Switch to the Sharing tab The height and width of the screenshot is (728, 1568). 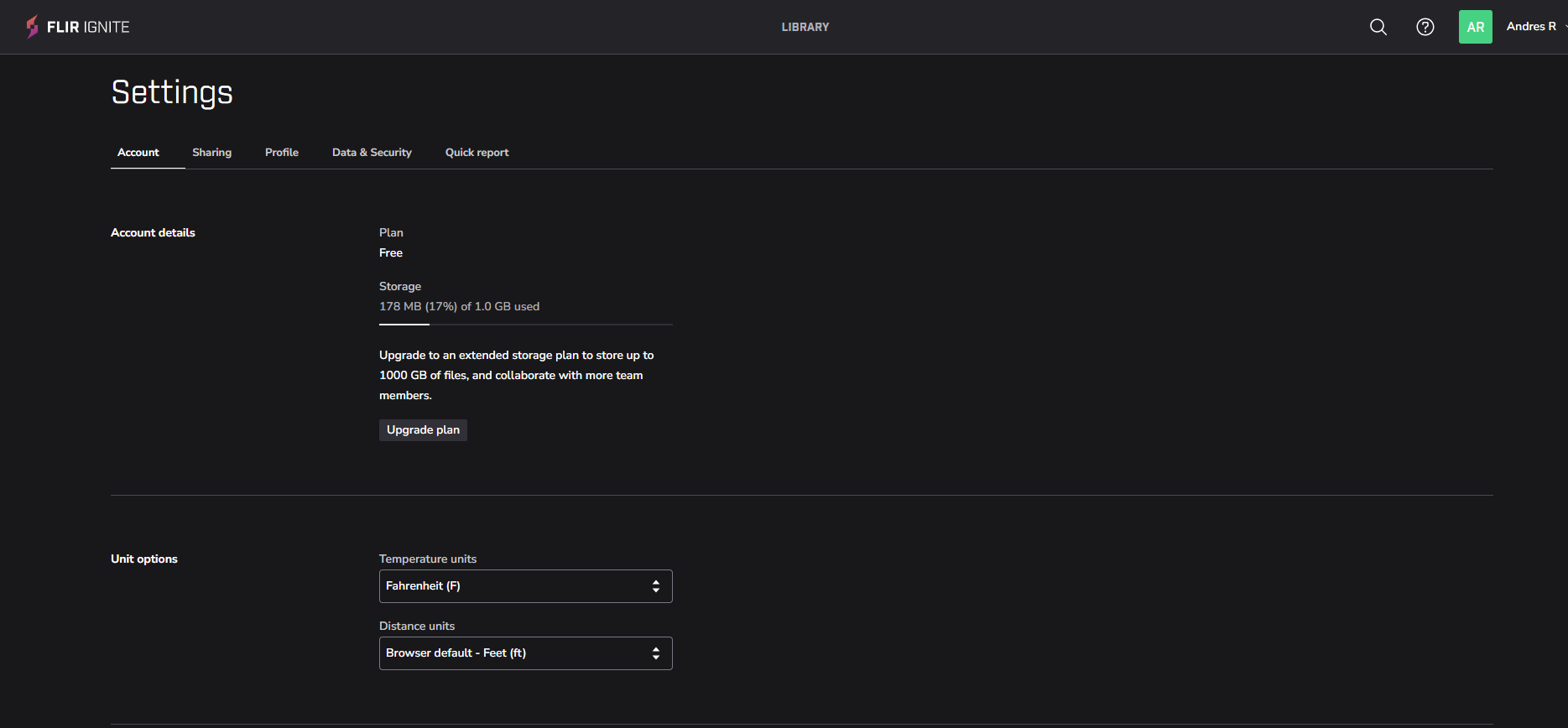coord(212,153)
